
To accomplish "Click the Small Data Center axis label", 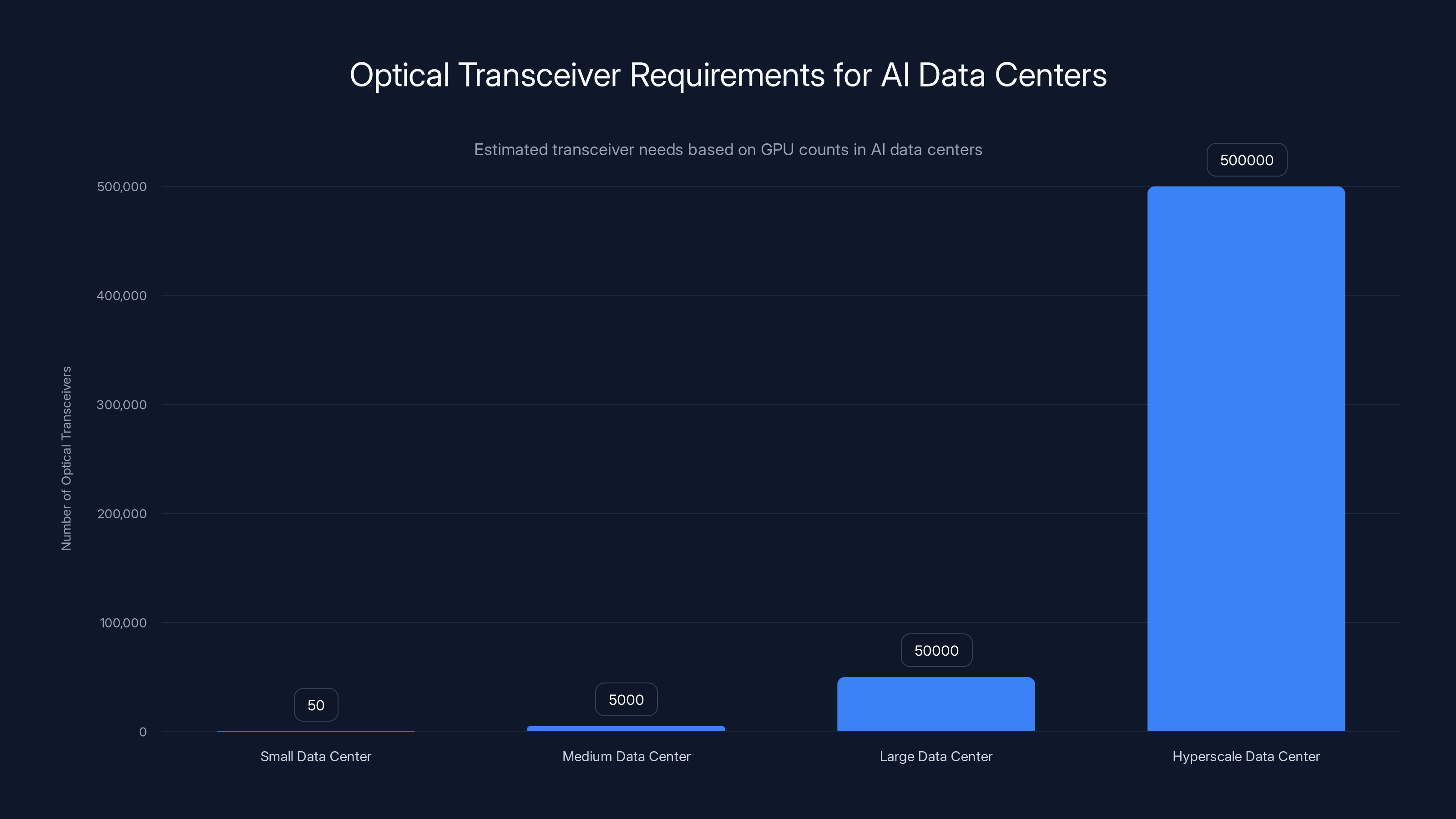I will [x=315, y=756].
